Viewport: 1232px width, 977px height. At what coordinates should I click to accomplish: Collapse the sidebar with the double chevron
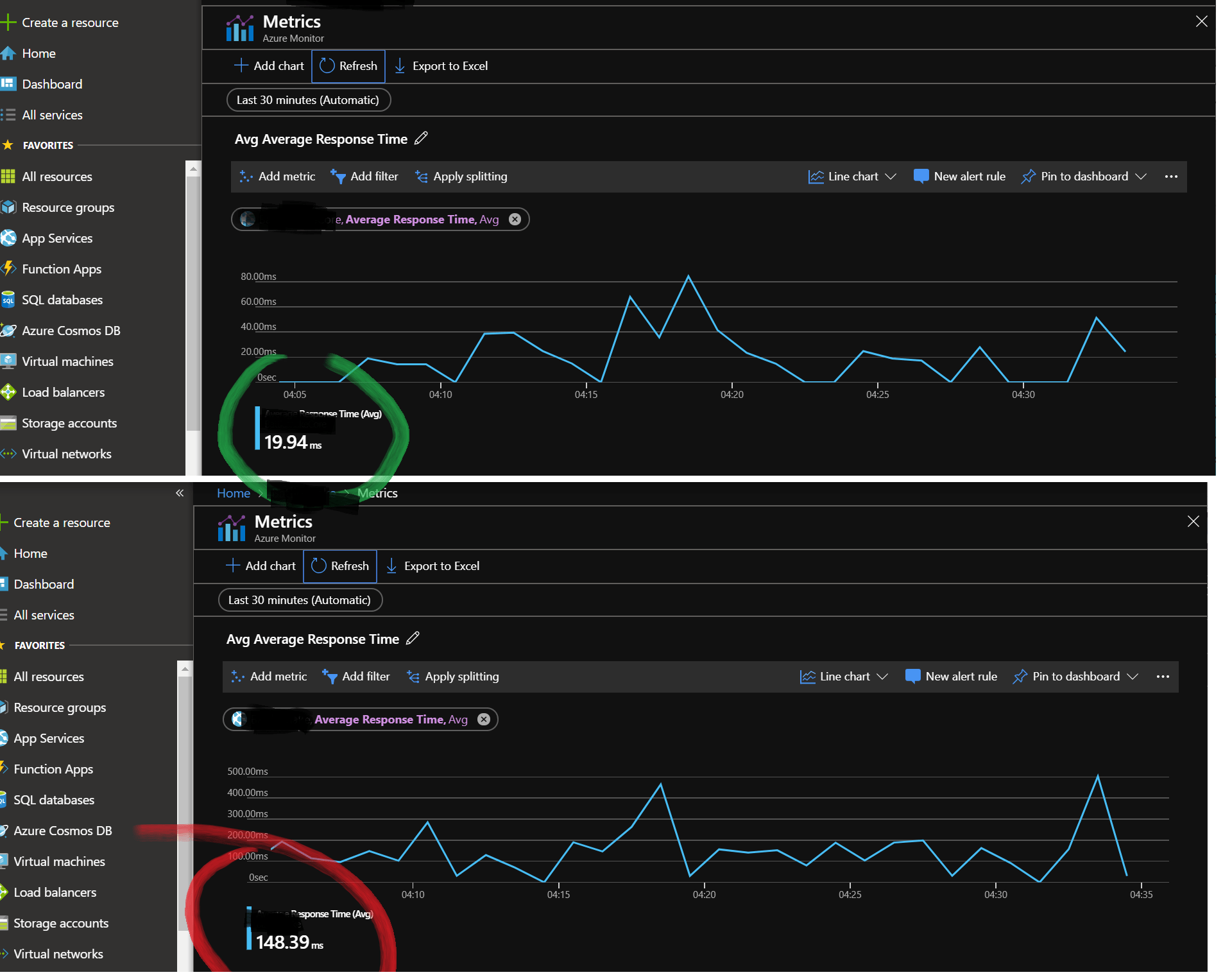(180, 493)
